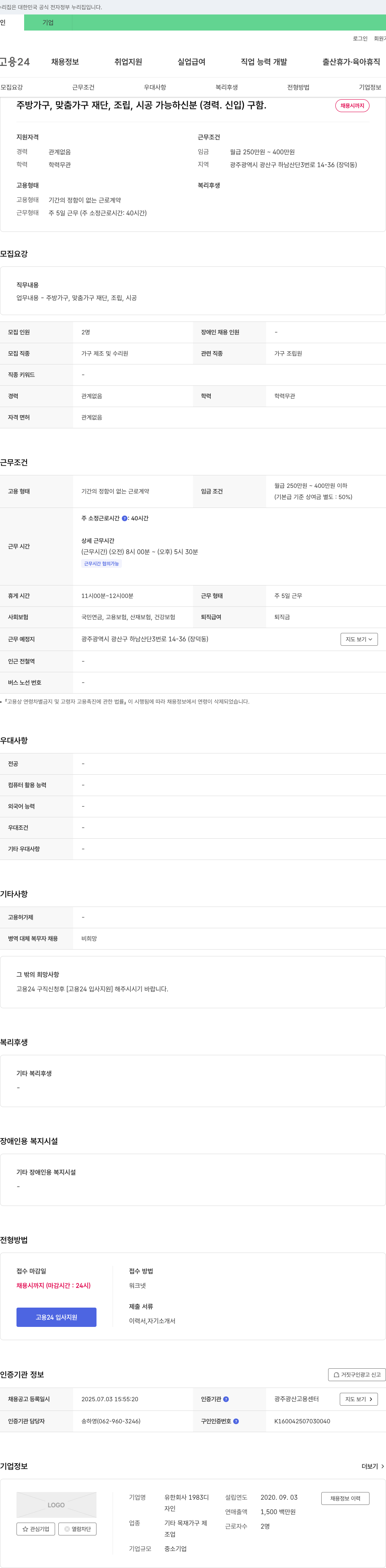Click 병역 대체 복무자 value 비희망
This screenshot has width=386, height=1568.
pyautogui.click(x=89, y=939)
